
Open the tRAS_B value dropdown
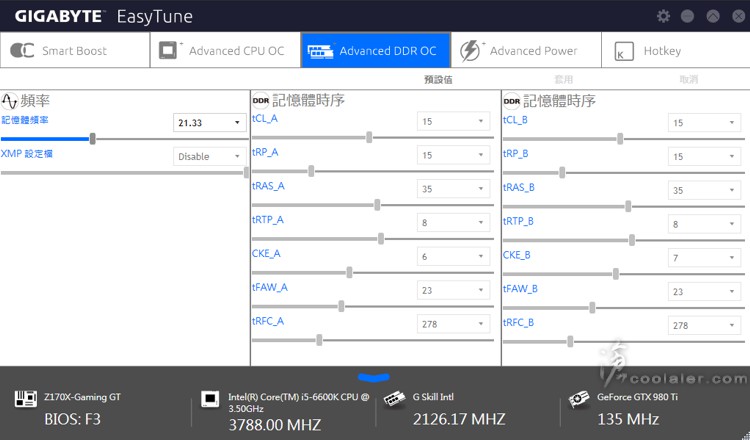[704, 190]
